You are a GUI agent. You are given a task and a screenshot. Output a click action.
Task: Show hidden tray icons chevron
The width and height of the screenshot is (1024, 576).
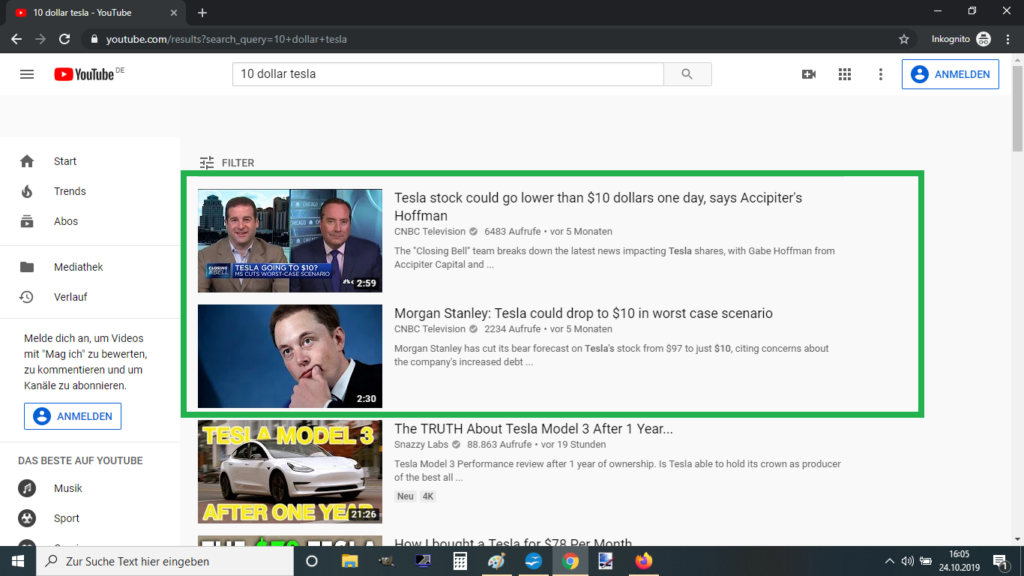pos(889,561)
